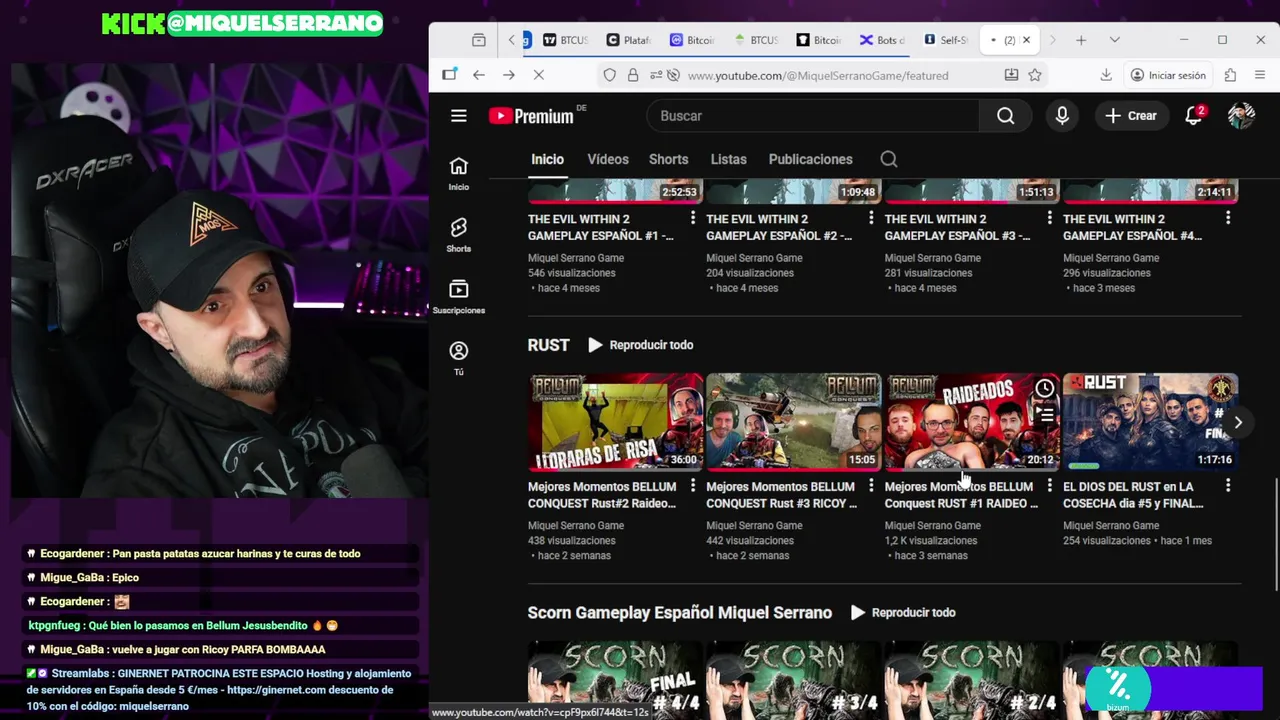Switch to the Self-St browser tab

946,40
